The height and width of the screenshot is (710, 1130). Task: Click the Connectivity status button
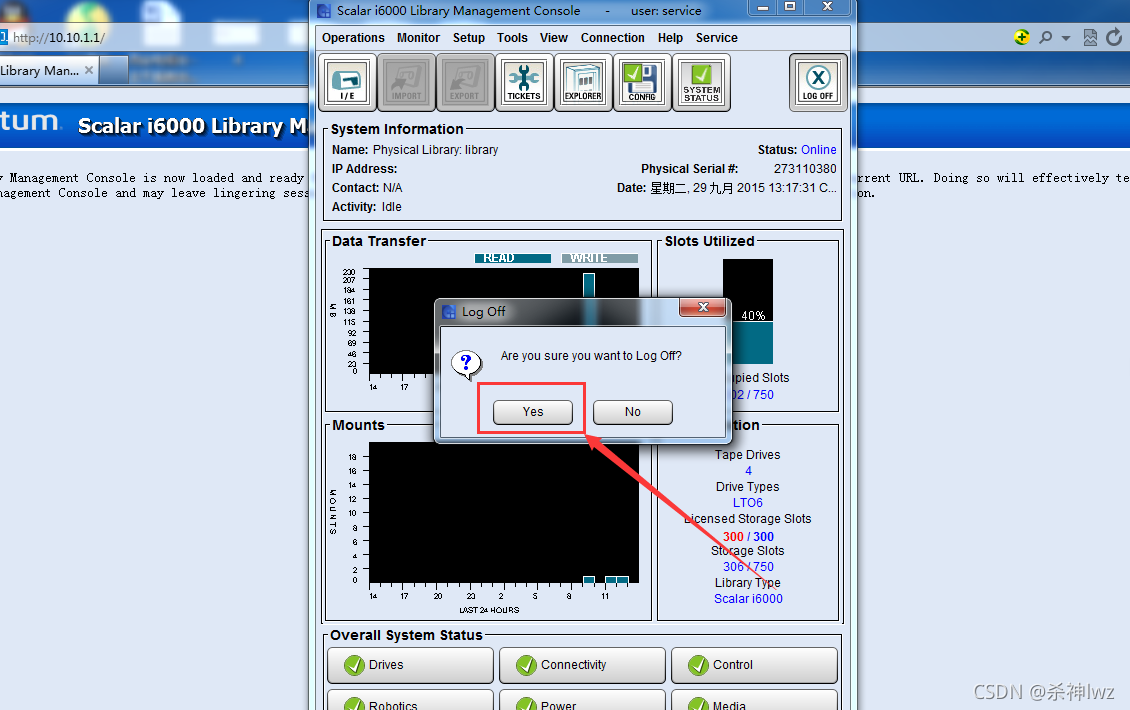click(x=582, y=665)
